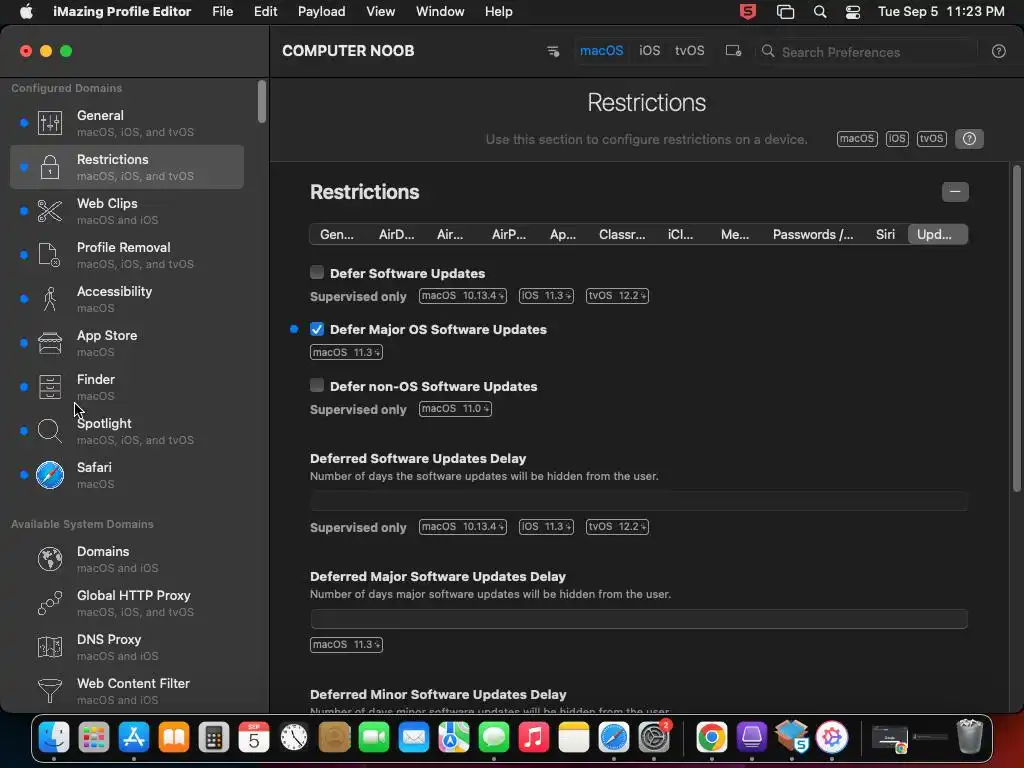The width and height of the screenshot is (1024, 768).
Task: Select the DNS Proxy map icon
Action: pyautogui.click(x=50, y=647)
